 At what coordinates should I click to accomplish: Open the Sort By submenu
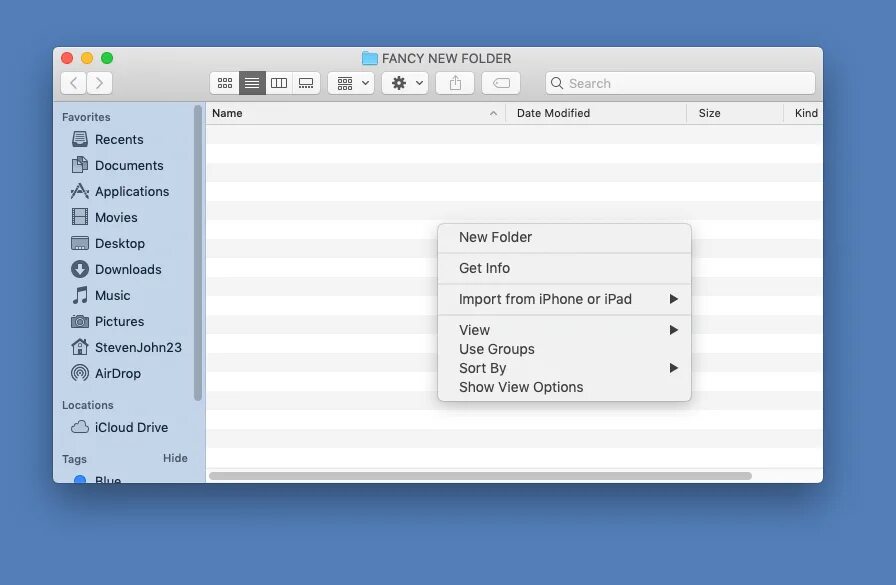564,368
